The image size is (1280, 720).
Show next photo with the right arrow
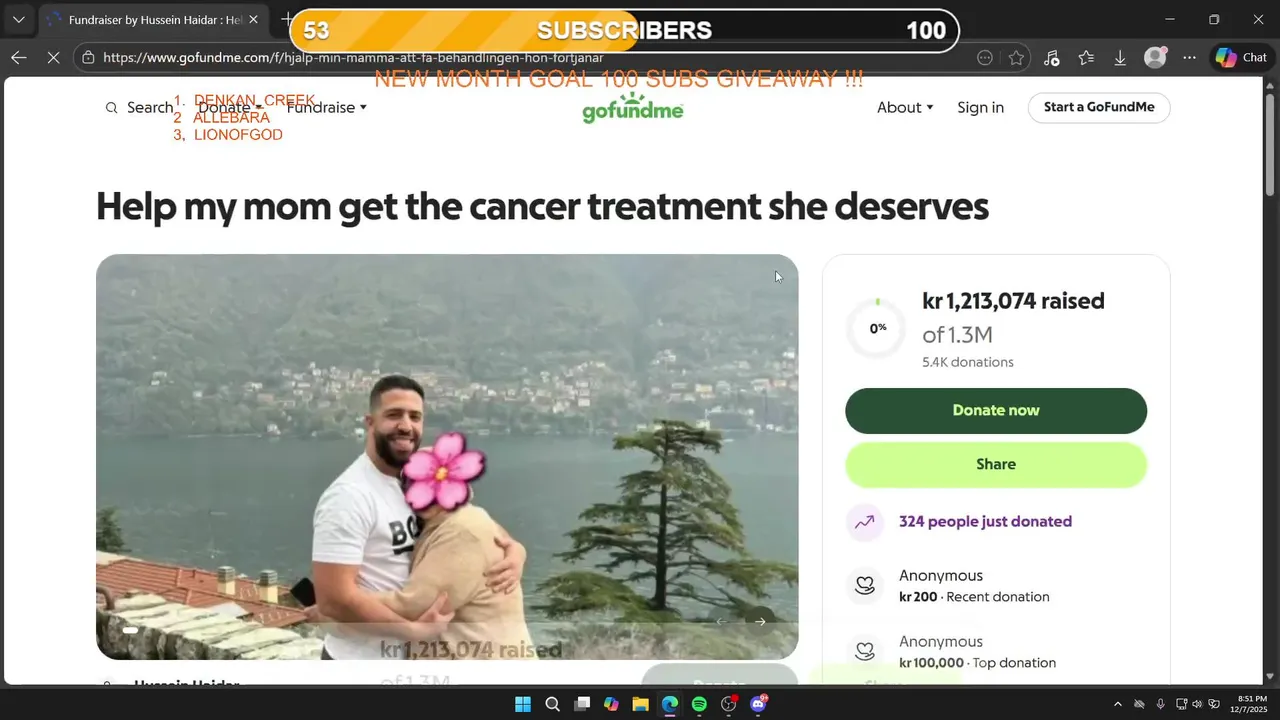click(760, 622)
